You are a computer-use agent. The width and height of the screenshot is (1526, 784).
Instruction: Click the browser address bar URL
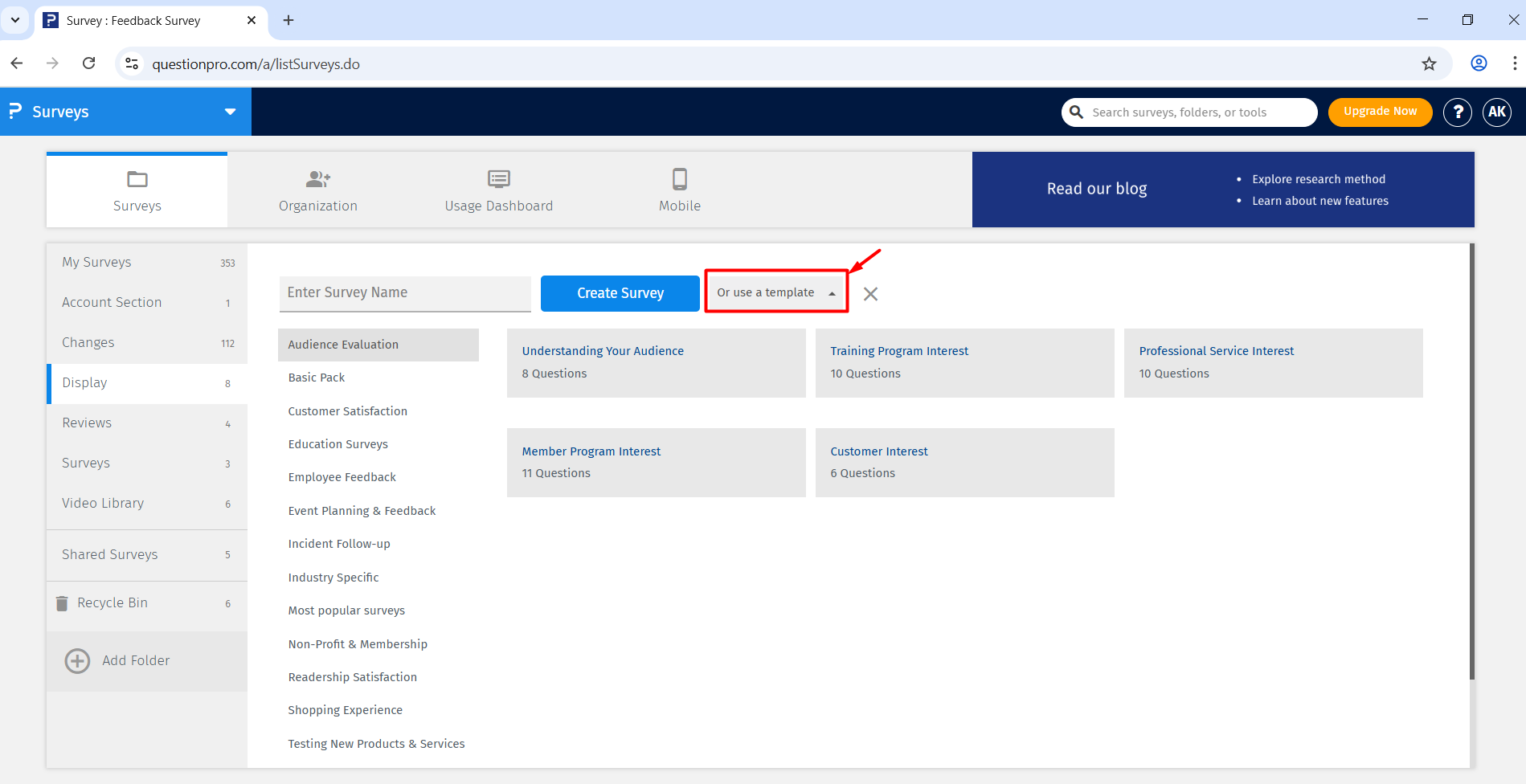pos(256,64)
